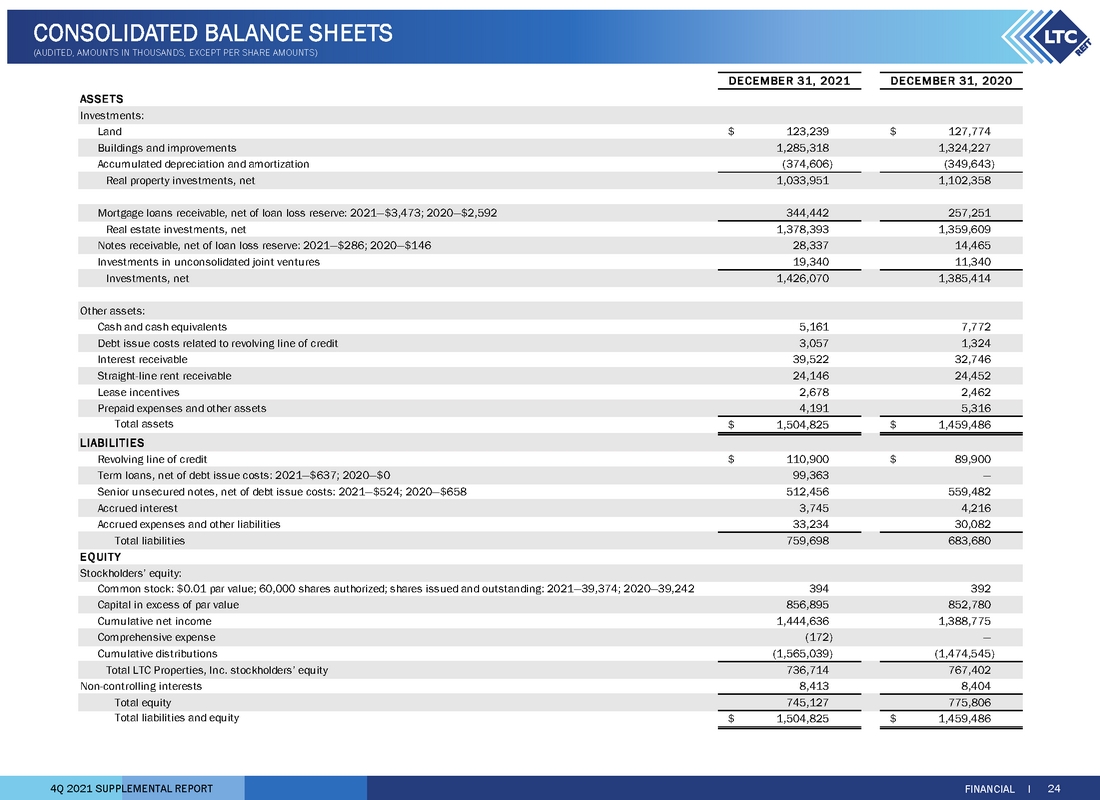Image resolution: width=1100 pixels, height=800 pixels.
Task: Select Buildings and improvements value 1,285,318
Action: (803, 148)
